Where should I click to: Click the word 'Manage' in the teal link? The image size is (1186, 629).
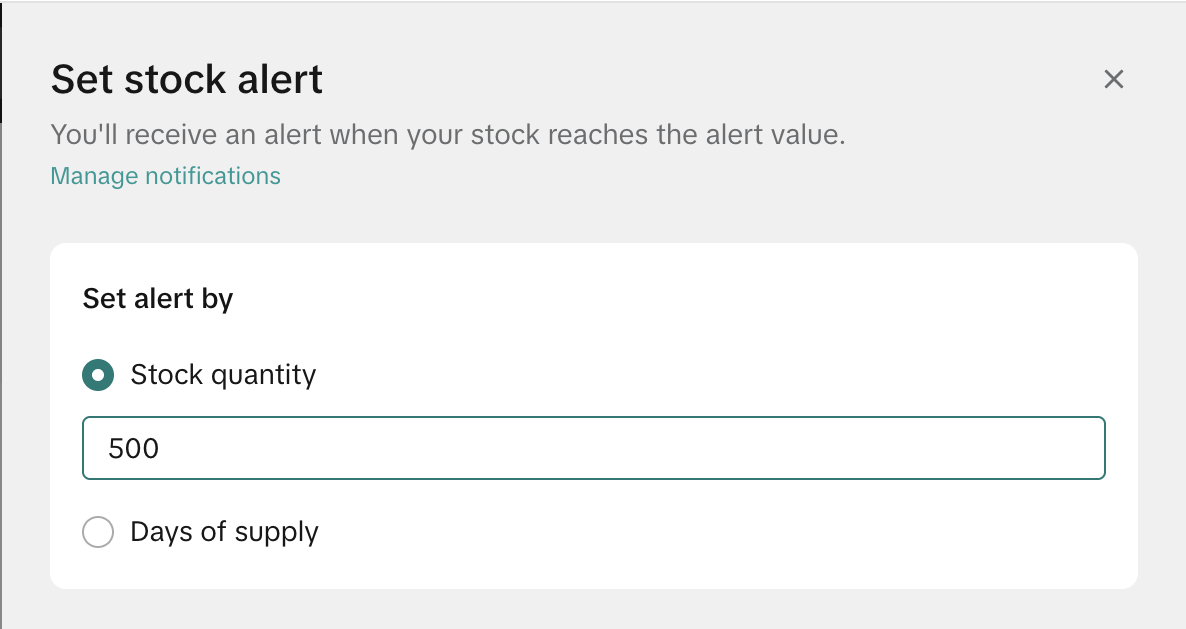94,176
